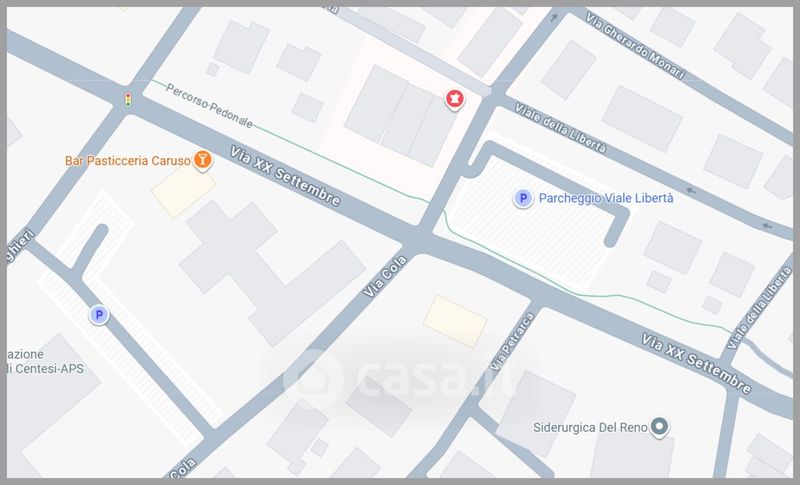Open the Parcheggio Viale Libertà text label
Image resolution: width=800 pixels, height=485 pixels.
tap(606, 198)
